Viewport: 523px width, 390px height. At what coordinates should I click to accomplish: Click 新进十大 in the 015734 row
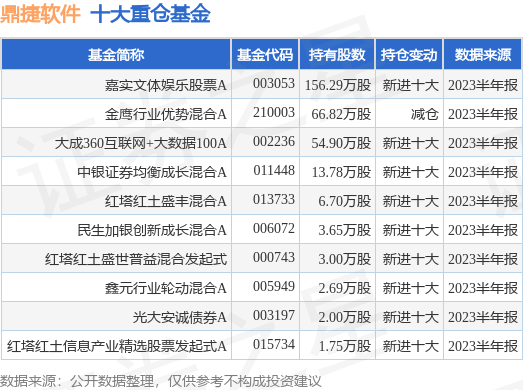tap(411, 346)
